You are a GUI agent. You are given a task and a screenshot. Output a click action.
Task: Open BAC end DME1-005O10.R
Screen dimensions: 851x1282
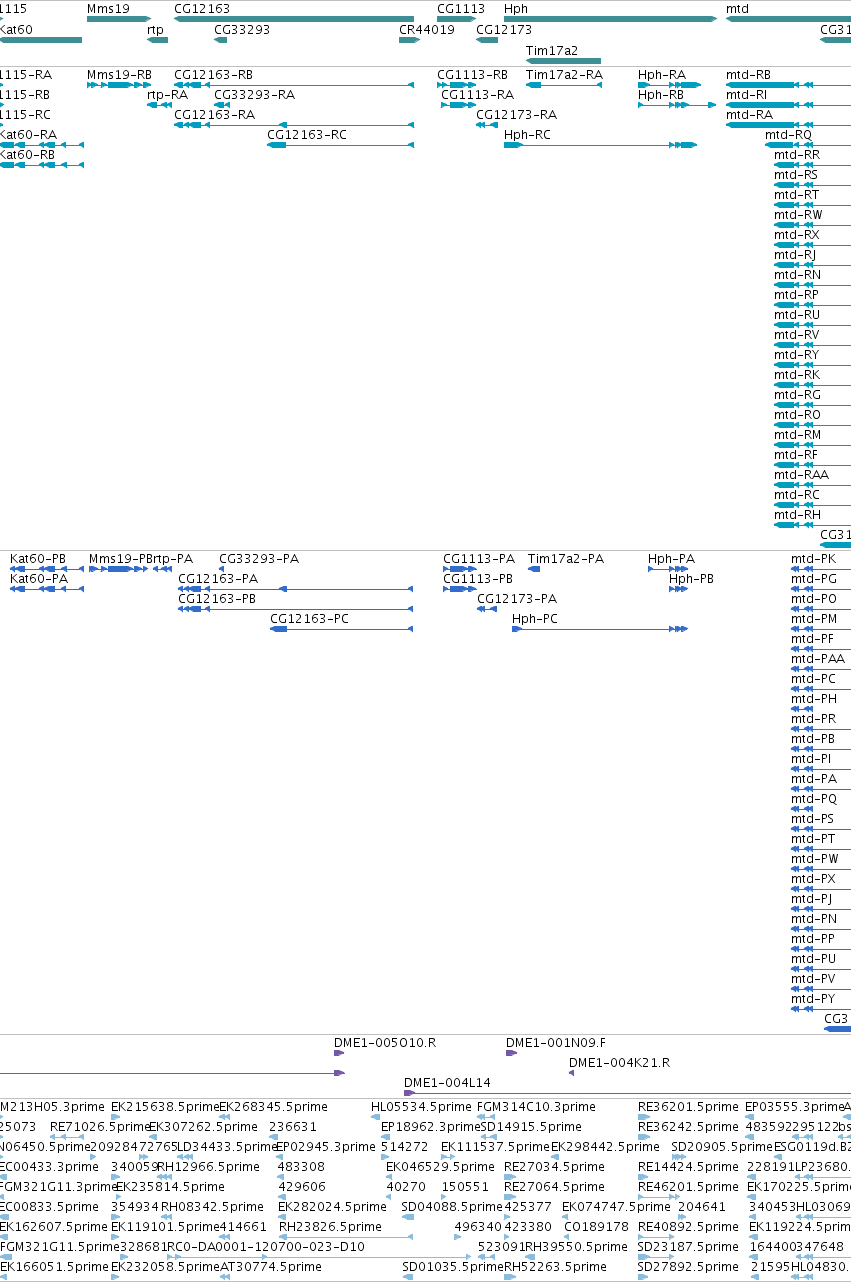tap(385, 1043)
